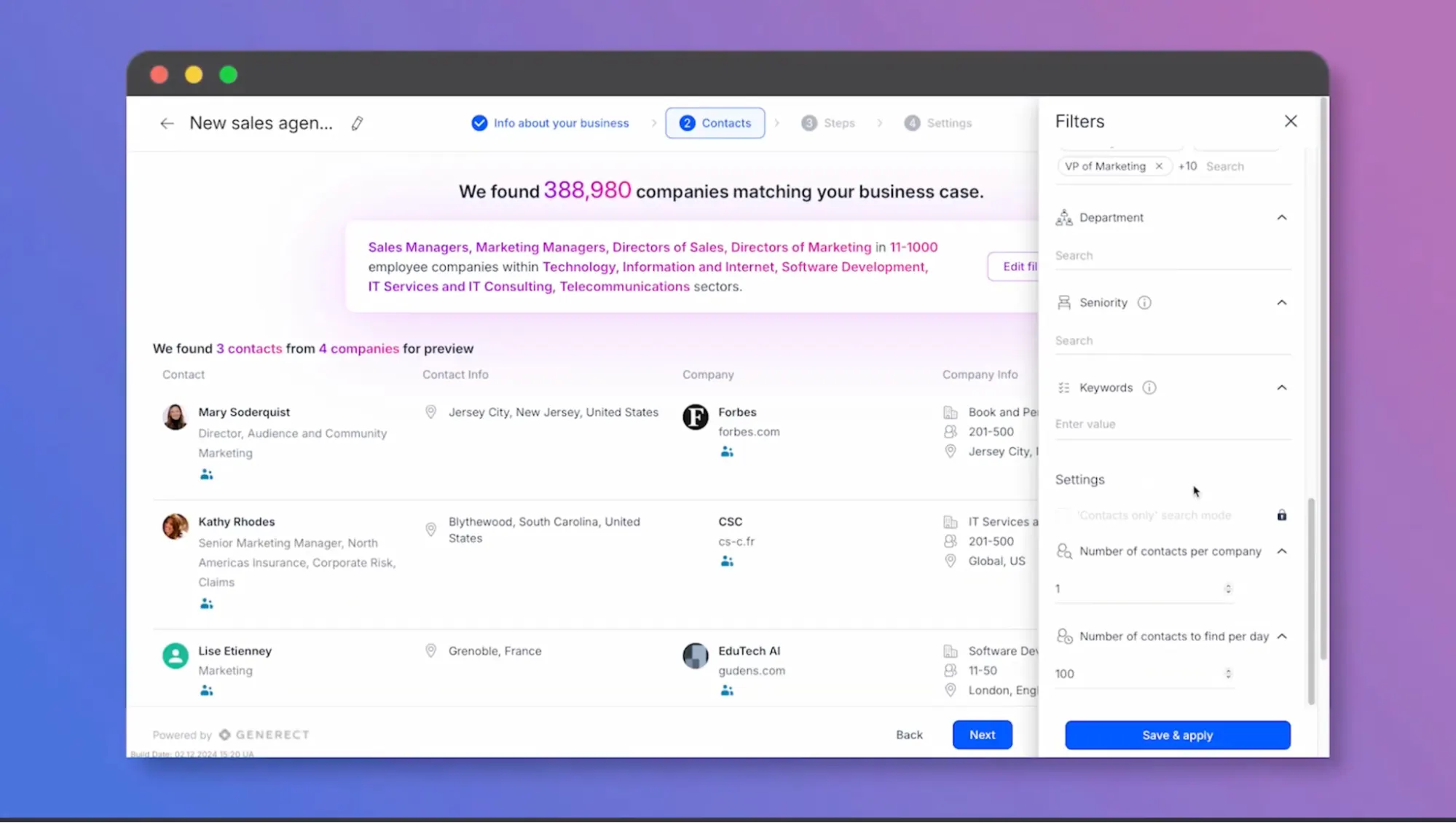
Task: Click the lock icon next to search mode
Action: point(1281,515)
